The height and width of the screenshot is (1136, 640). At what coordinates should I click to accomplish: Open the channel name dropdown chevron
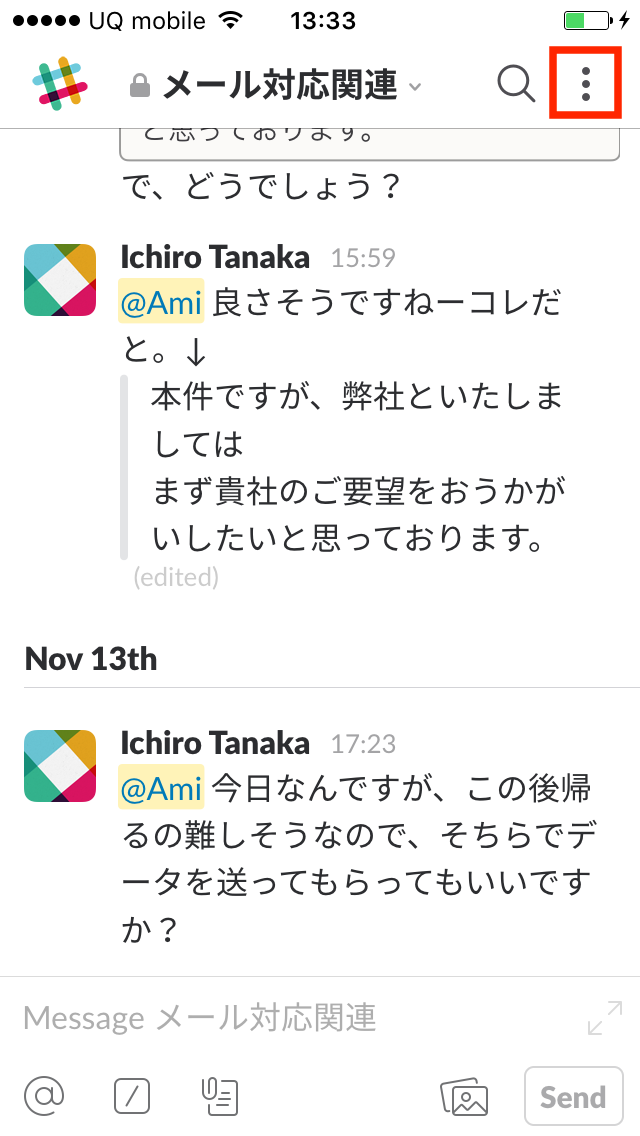417,87
